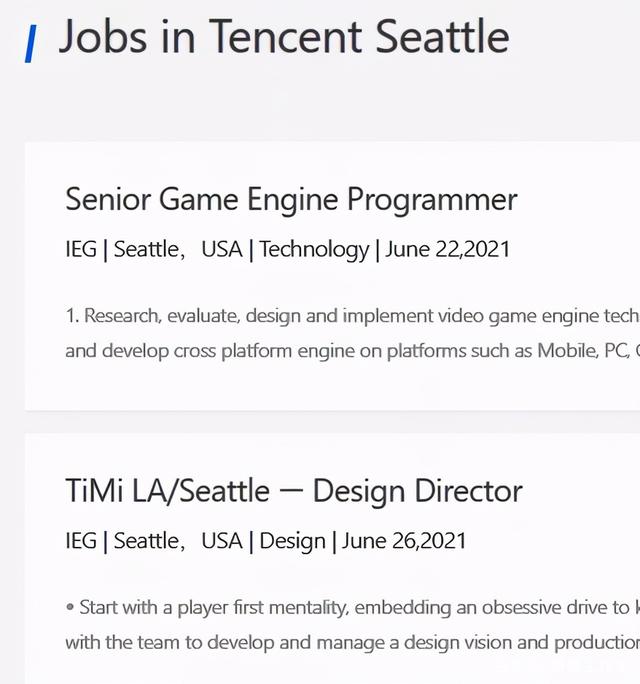Open the TiMi LA/Seattle Design Director job
This screenshot has width=640, height=684.
click(x=293, y=491)
